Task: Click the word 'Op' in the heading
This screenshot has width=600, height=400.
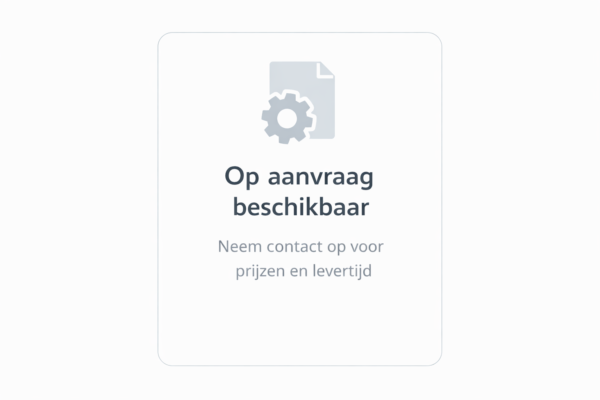Action: [x=241, y=177]
